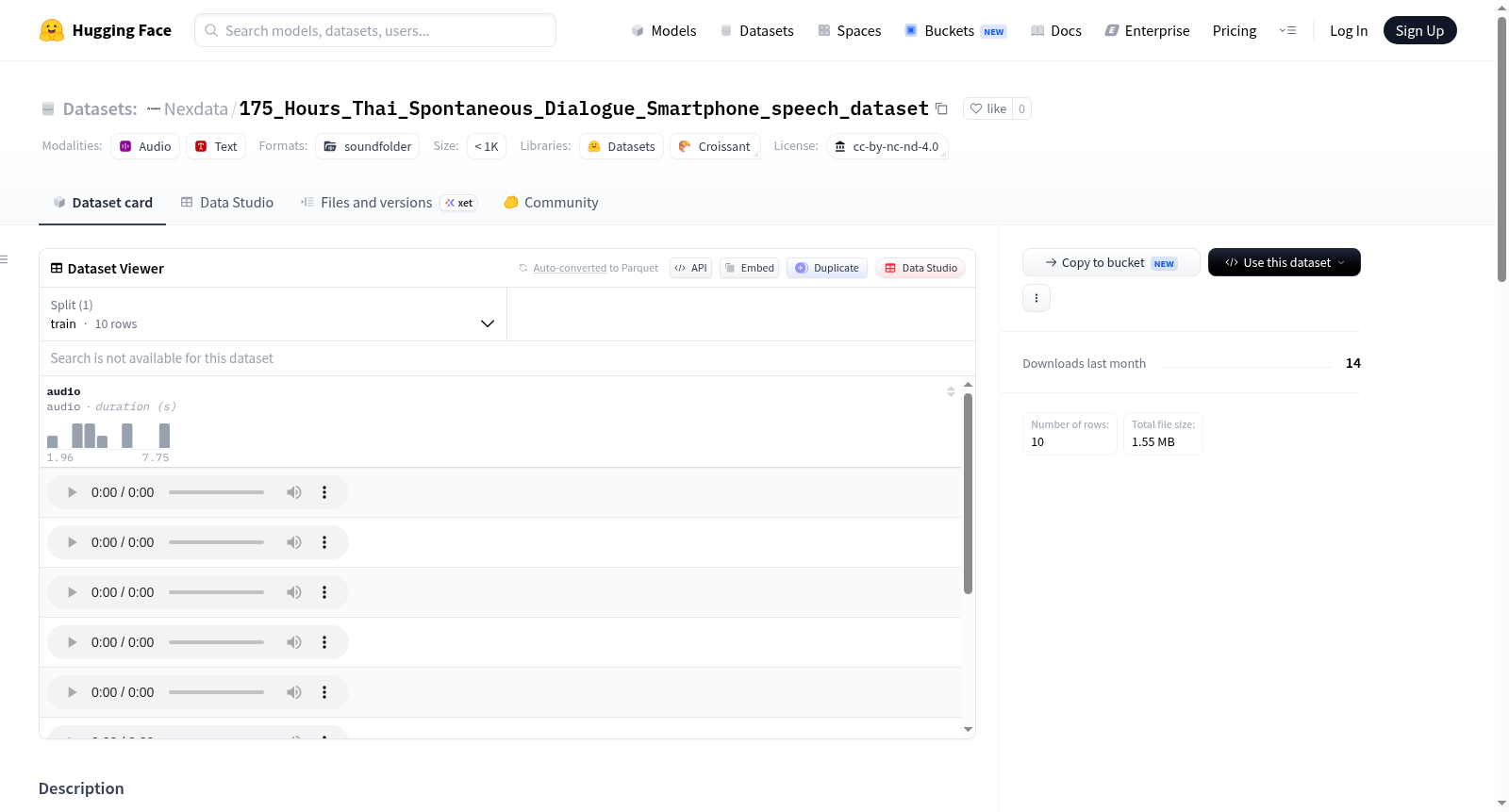This screenshot has width=1509, height=812.
Task: Play the second audio row
Action: click(72, 542)
